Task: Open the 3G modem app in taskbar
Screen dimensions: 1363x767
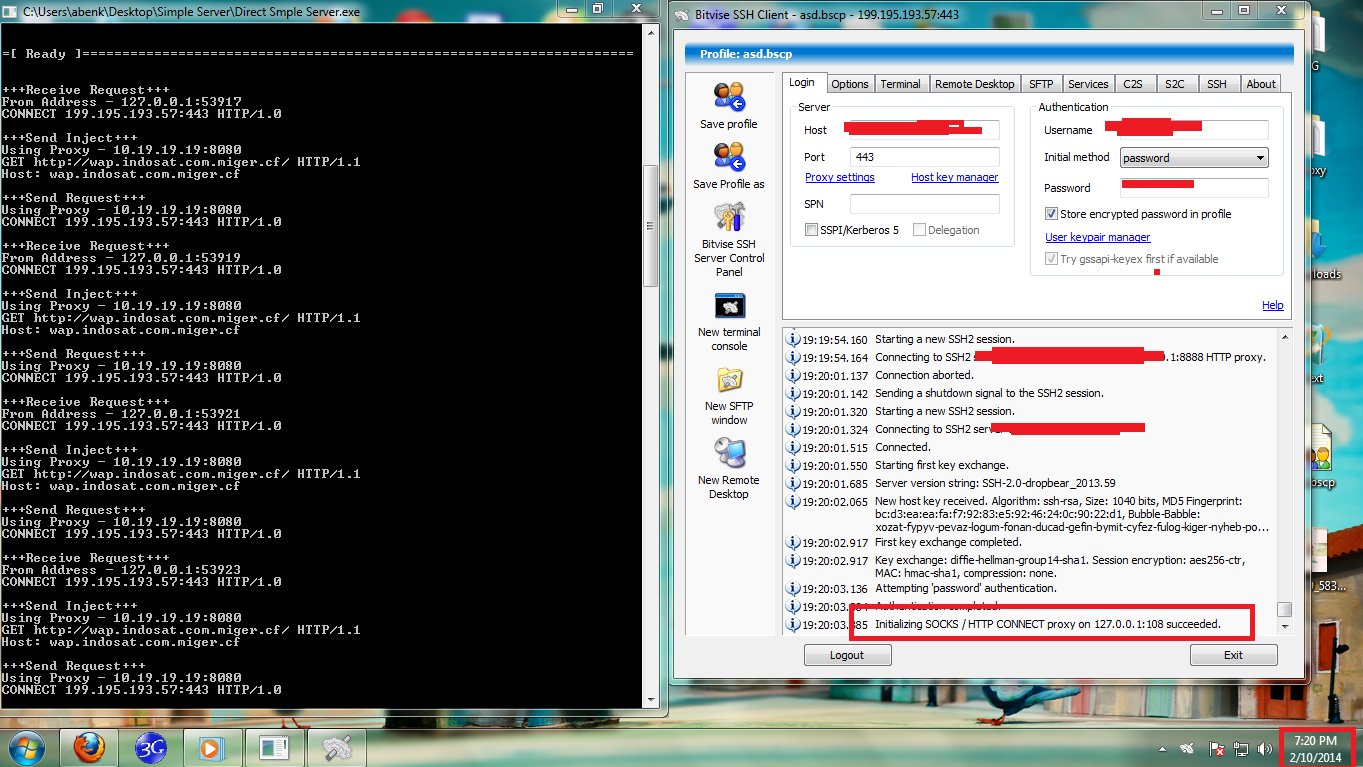Action: click(x=150, y=747)
